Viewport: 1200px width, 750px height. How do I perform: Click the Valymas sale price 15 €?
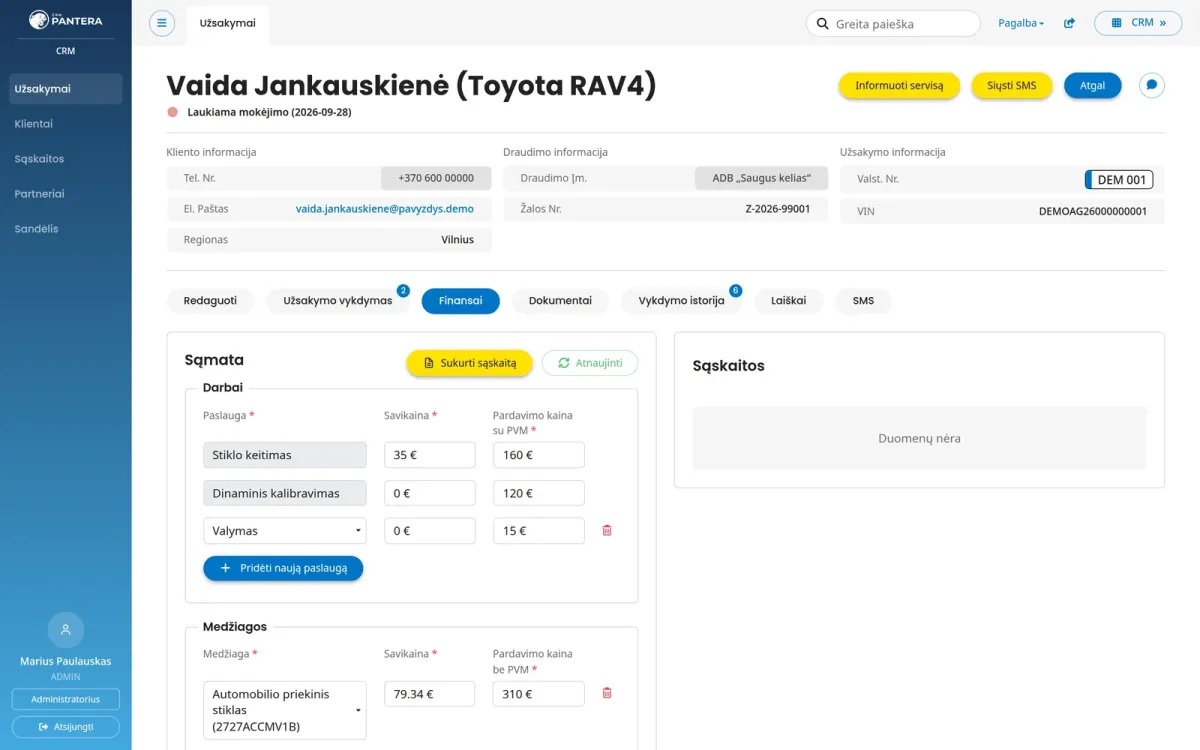tap(539, 531)
